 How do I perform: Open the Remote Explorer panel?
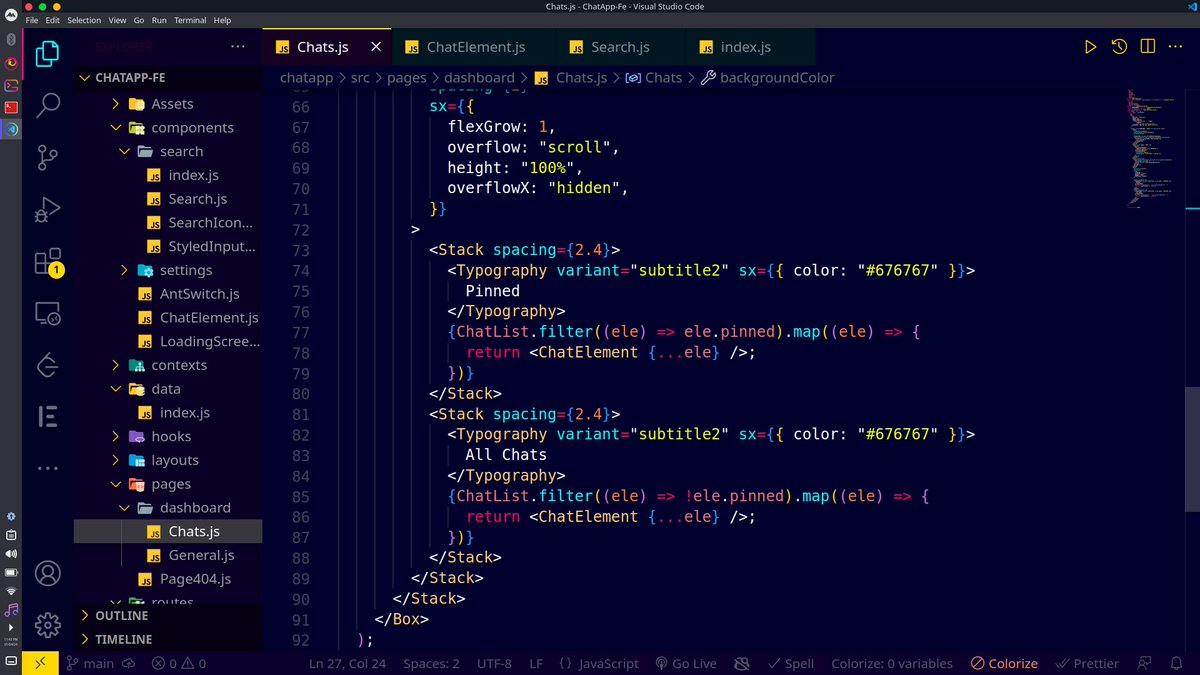(47, 313)
